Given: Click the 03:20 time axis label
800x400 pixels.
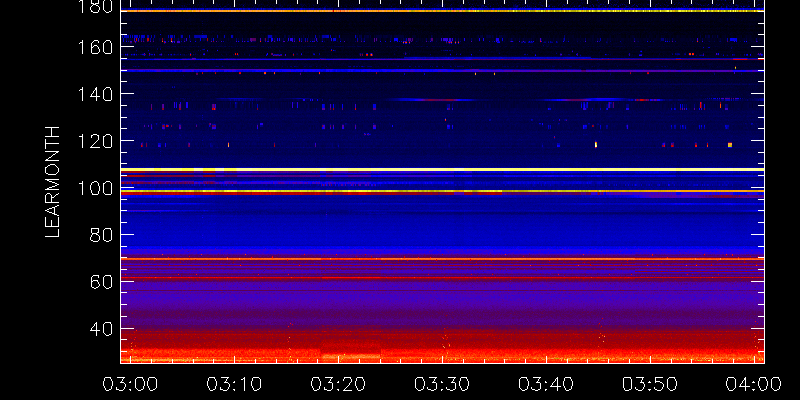Looking at the screenshot, I should pyautogui.click(x=338, y=384).
